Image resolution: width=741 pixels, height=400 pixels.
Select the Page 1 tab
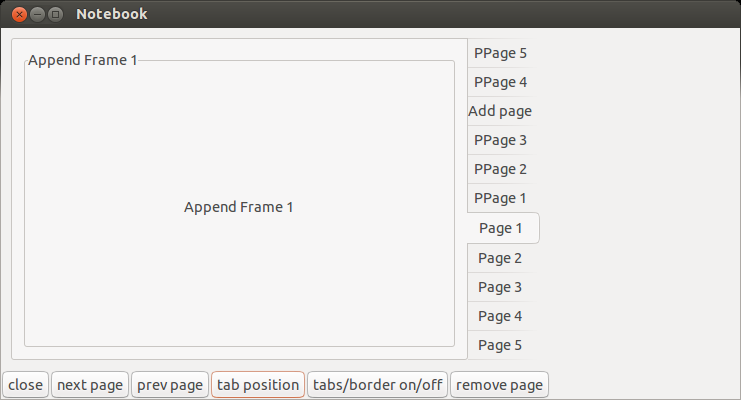pos(501,228)
